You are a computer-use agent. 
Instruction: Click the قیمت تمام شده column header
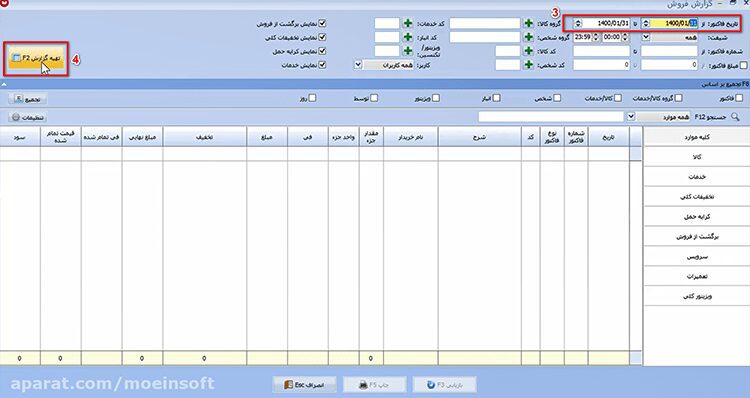click(x=60, y=137)
